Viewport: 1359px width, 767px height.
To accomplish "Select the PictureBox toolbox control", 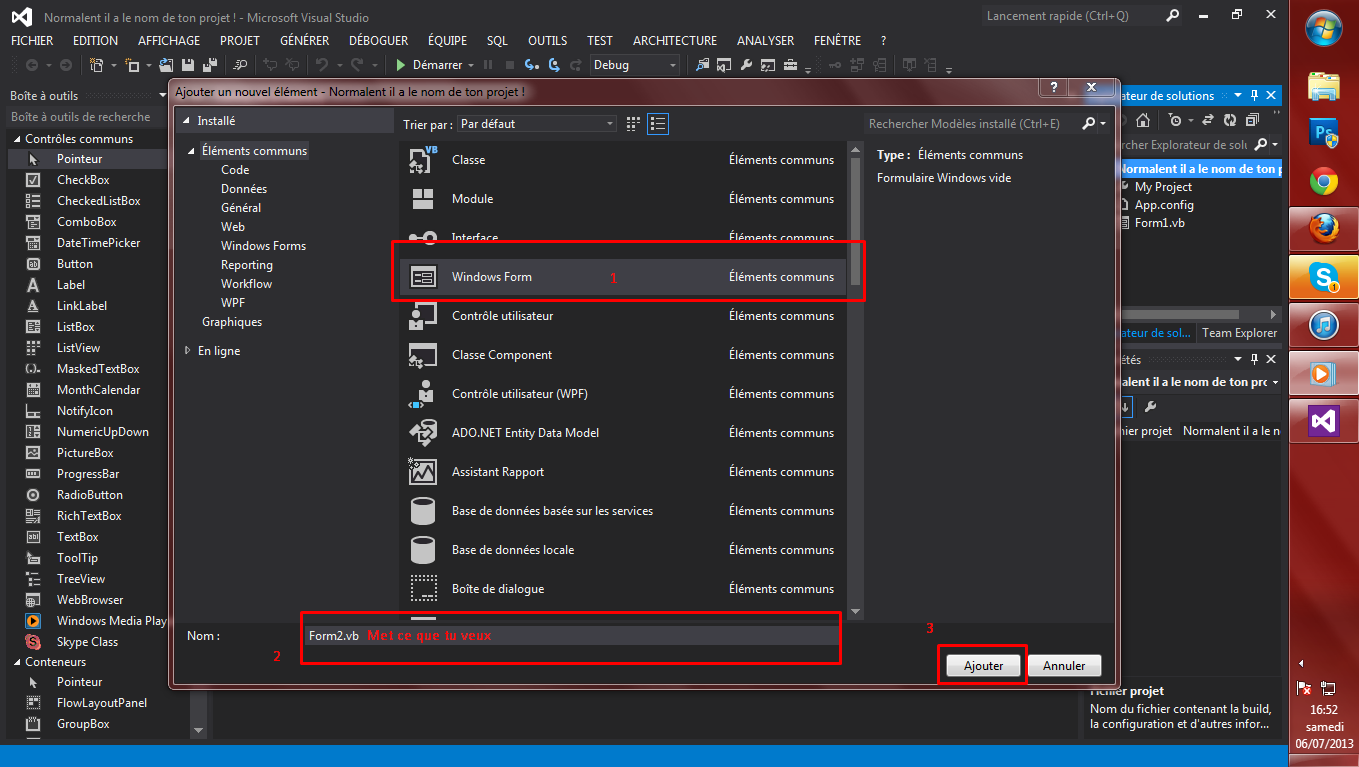I will (x=86, y=453).
